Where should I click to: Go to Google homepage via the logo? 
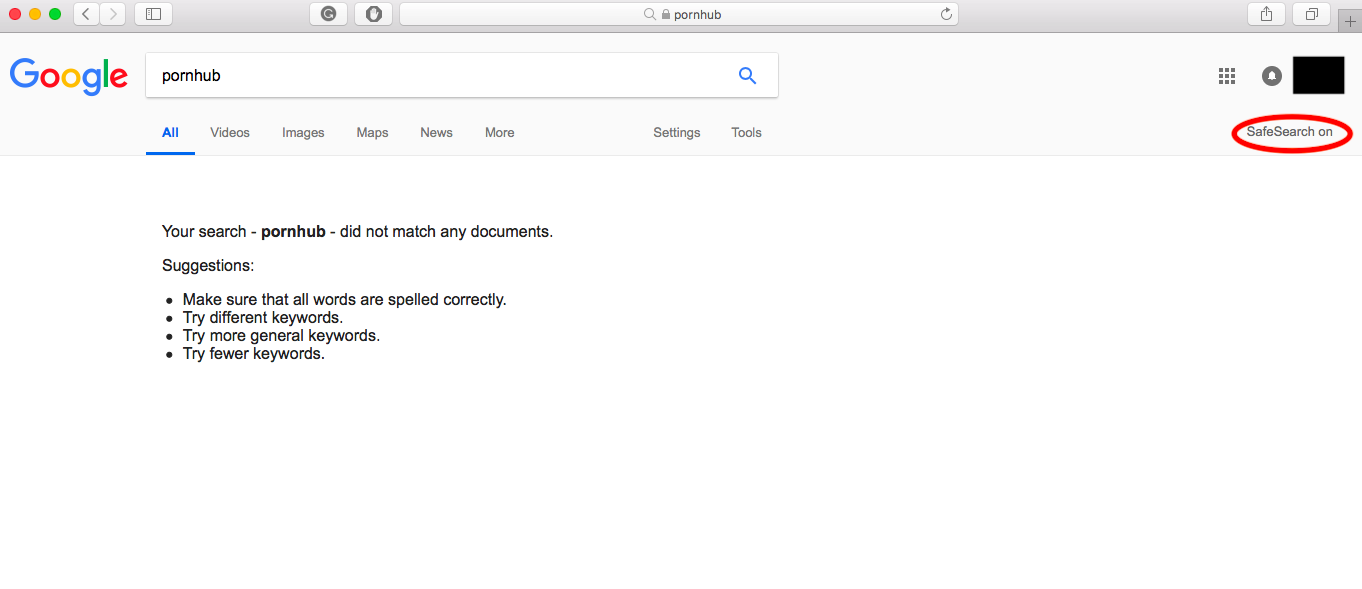(68, 76)
